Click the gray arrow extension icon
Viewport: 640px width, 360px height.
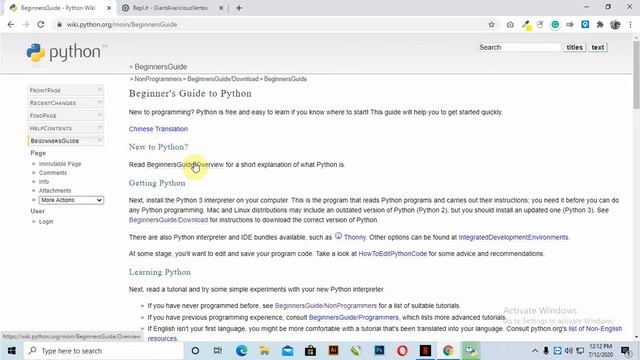tap(570, 24)
